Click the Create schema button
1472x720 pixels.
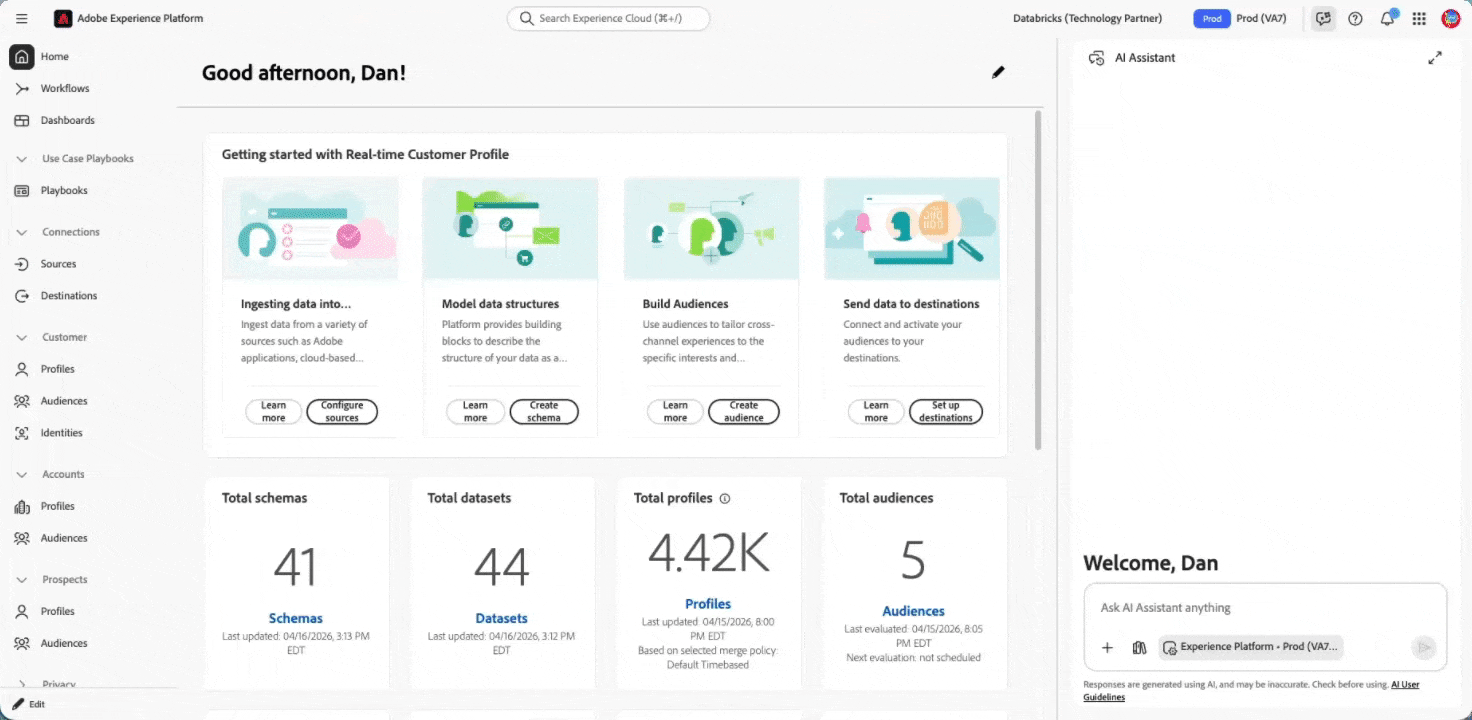(544, 412)
